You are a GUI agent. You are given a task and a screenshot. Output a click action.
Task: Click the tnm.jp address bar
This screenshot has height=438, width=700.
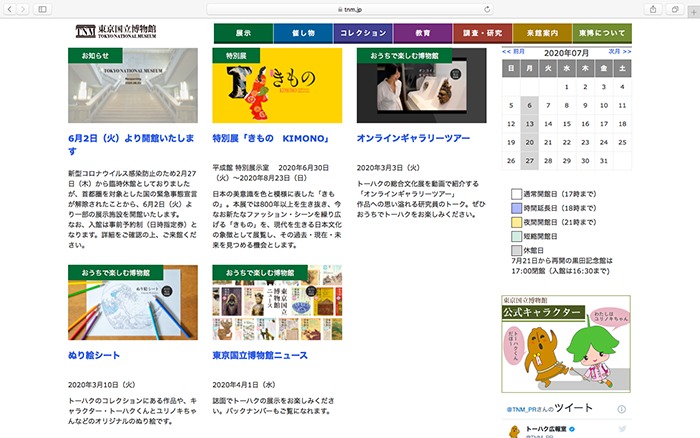[x=350, y=9]
